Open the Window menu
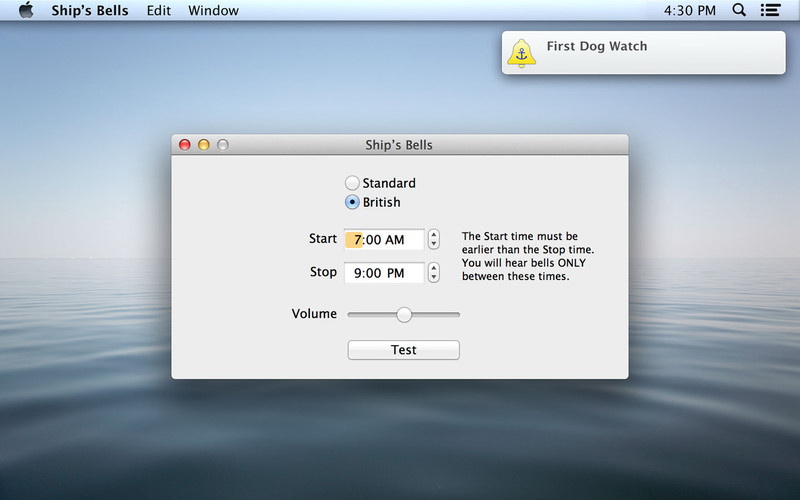 (213, 11)
